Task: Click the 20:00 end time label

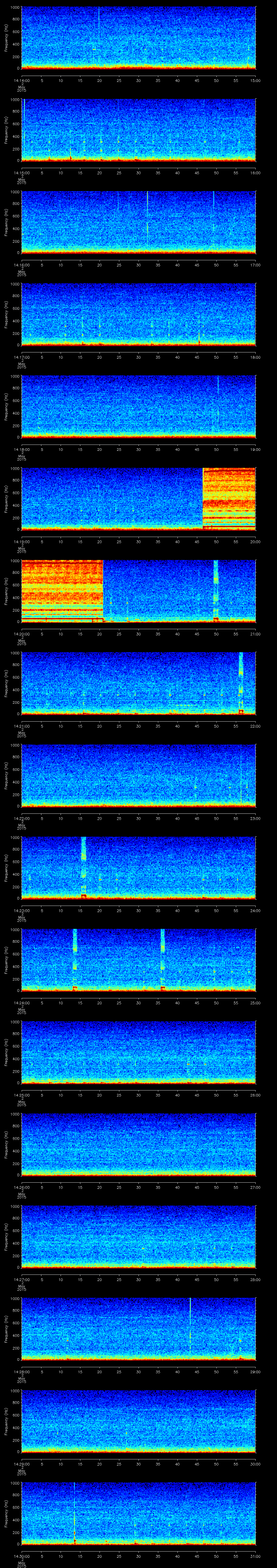Action: click(x=255, y=542)
